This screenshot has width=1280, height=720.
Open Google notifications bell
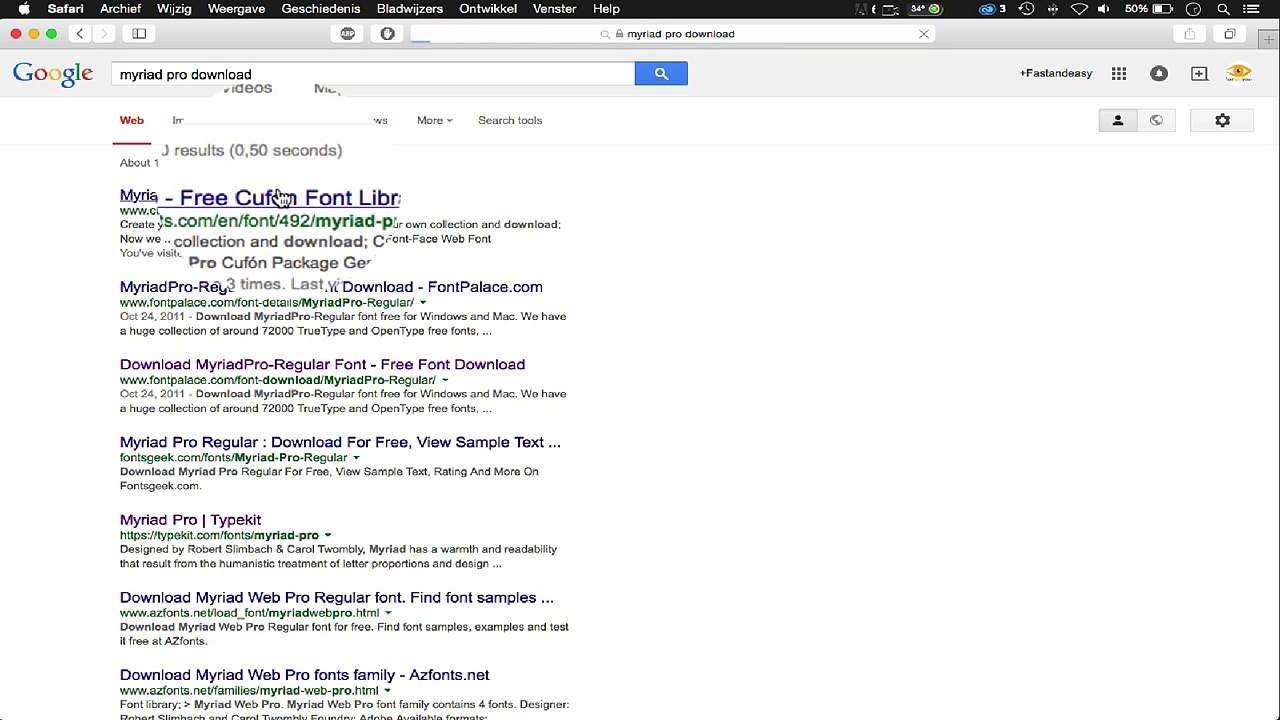point(1159,73)
